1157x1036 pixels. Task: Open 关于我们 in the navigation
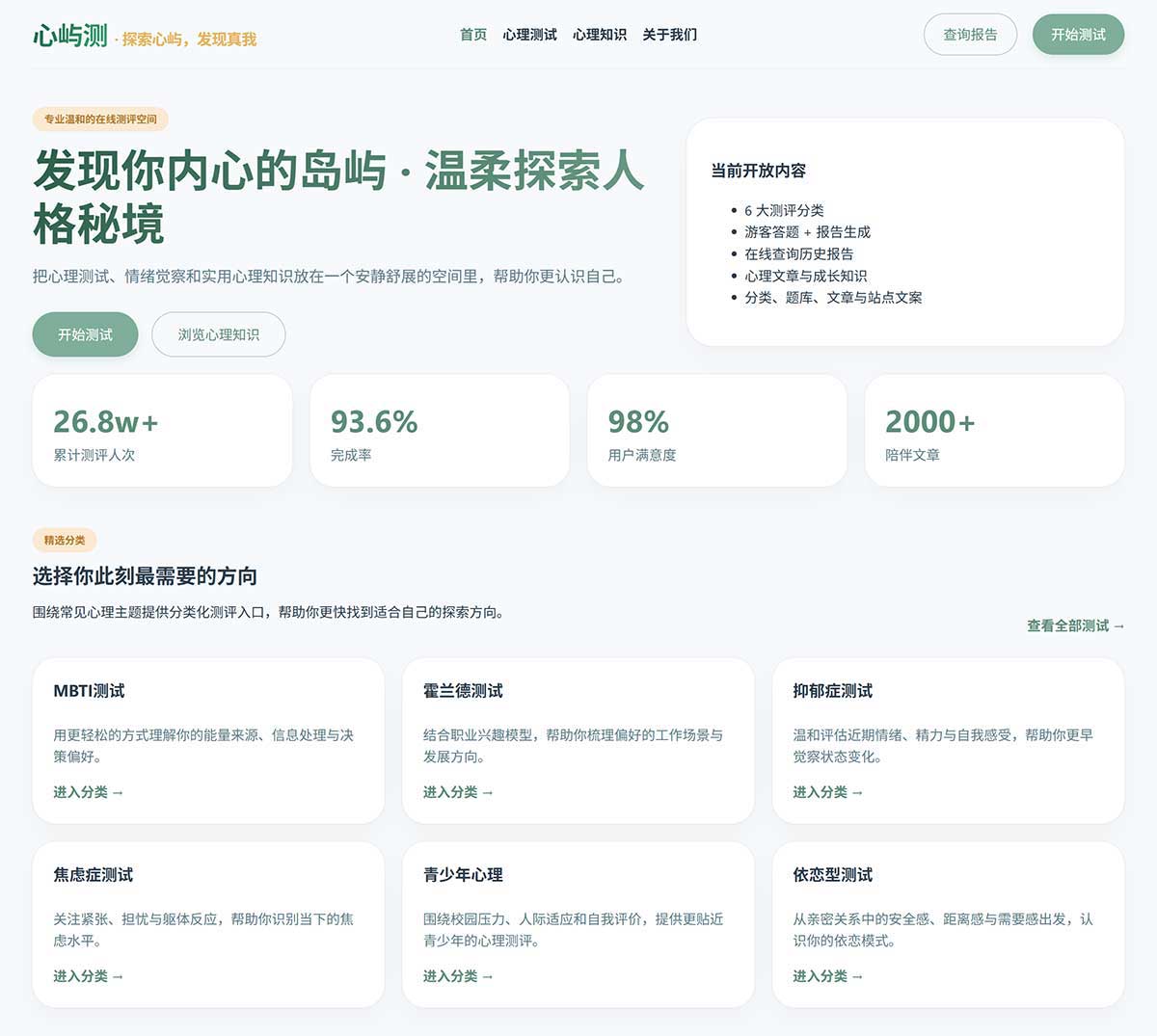[670, 35]
